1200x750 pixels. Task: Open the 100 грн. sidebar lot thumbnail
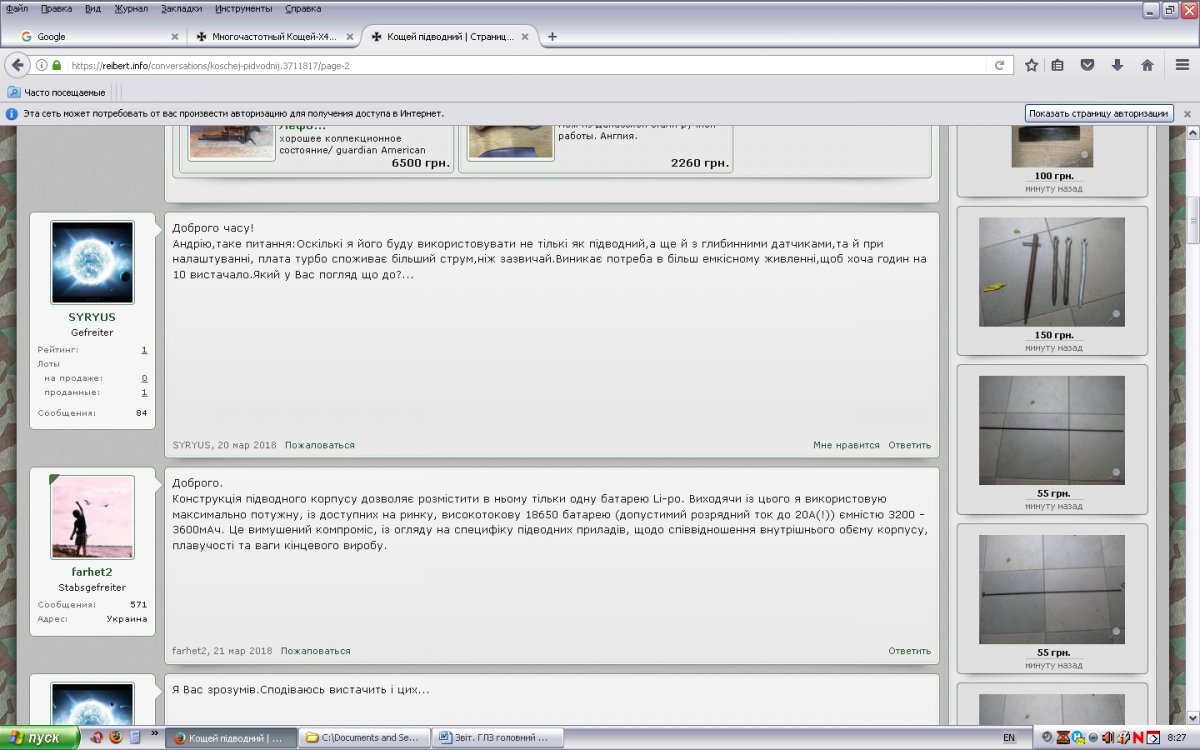click(1052, 147)
